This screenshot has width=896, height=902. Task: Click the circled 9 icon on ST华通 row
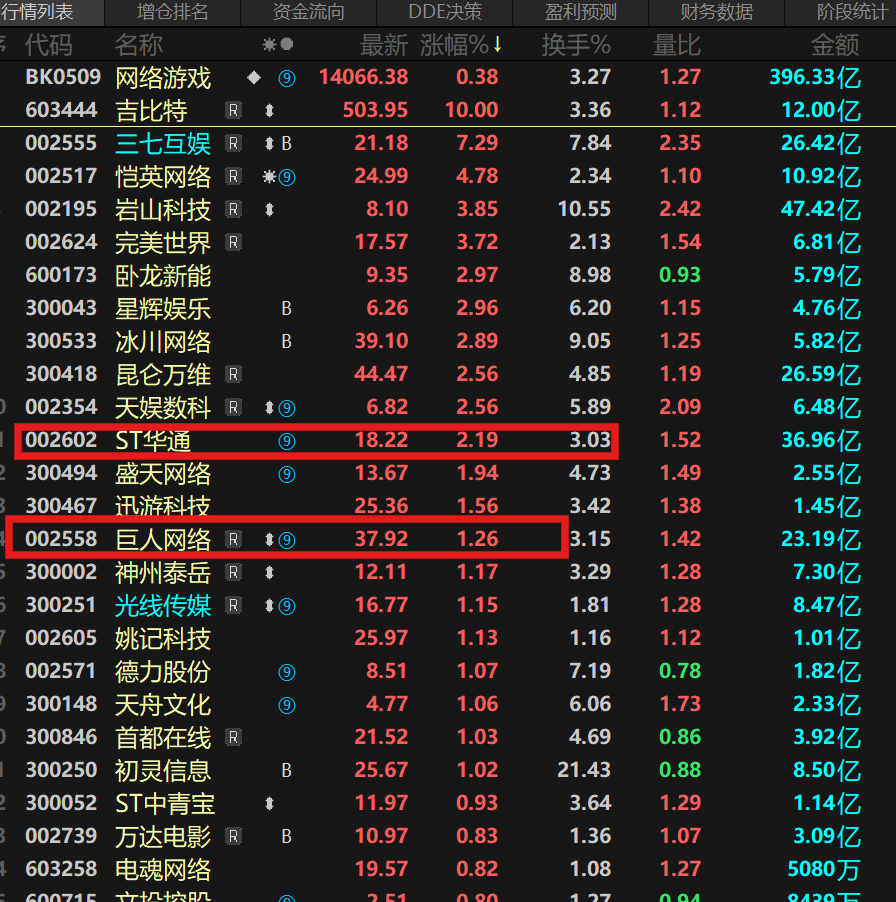[x=286, y=441]
